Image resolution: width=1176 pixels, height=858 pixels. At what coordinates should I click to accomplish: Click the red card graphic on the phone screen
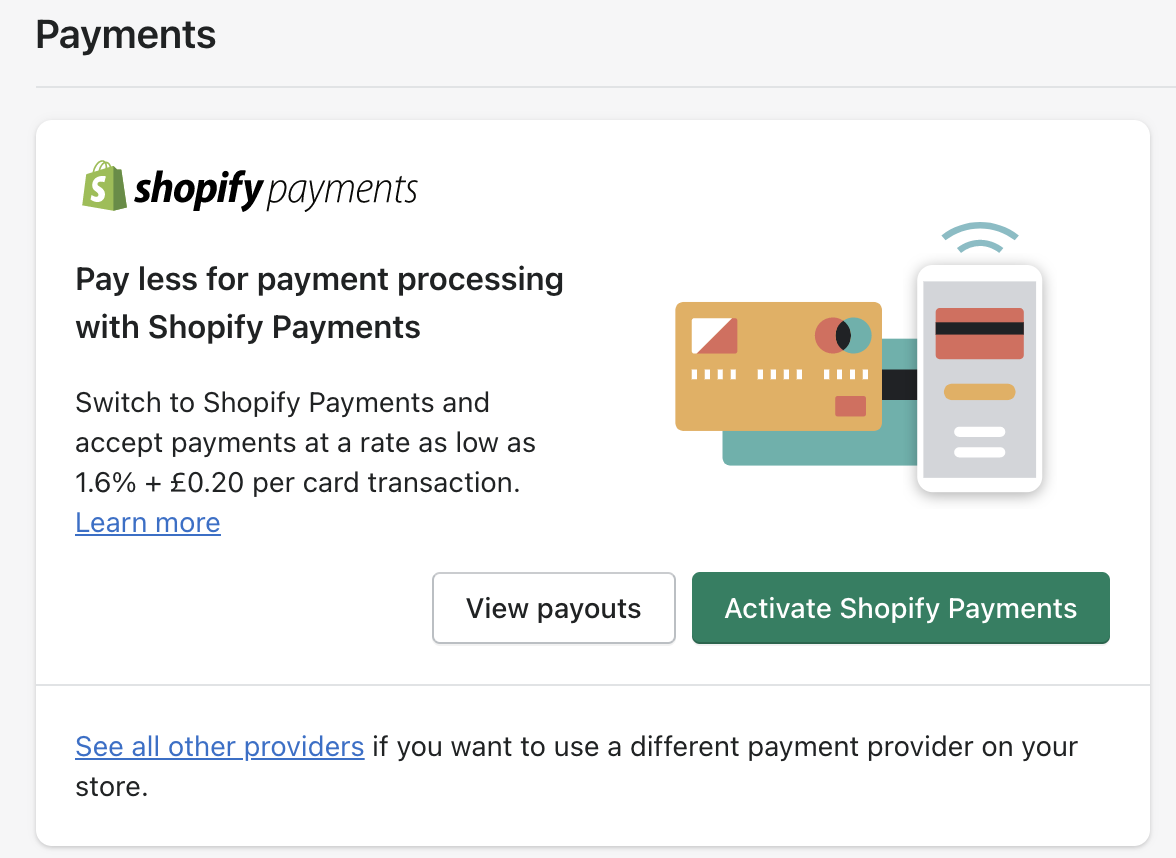coord(979,333)
